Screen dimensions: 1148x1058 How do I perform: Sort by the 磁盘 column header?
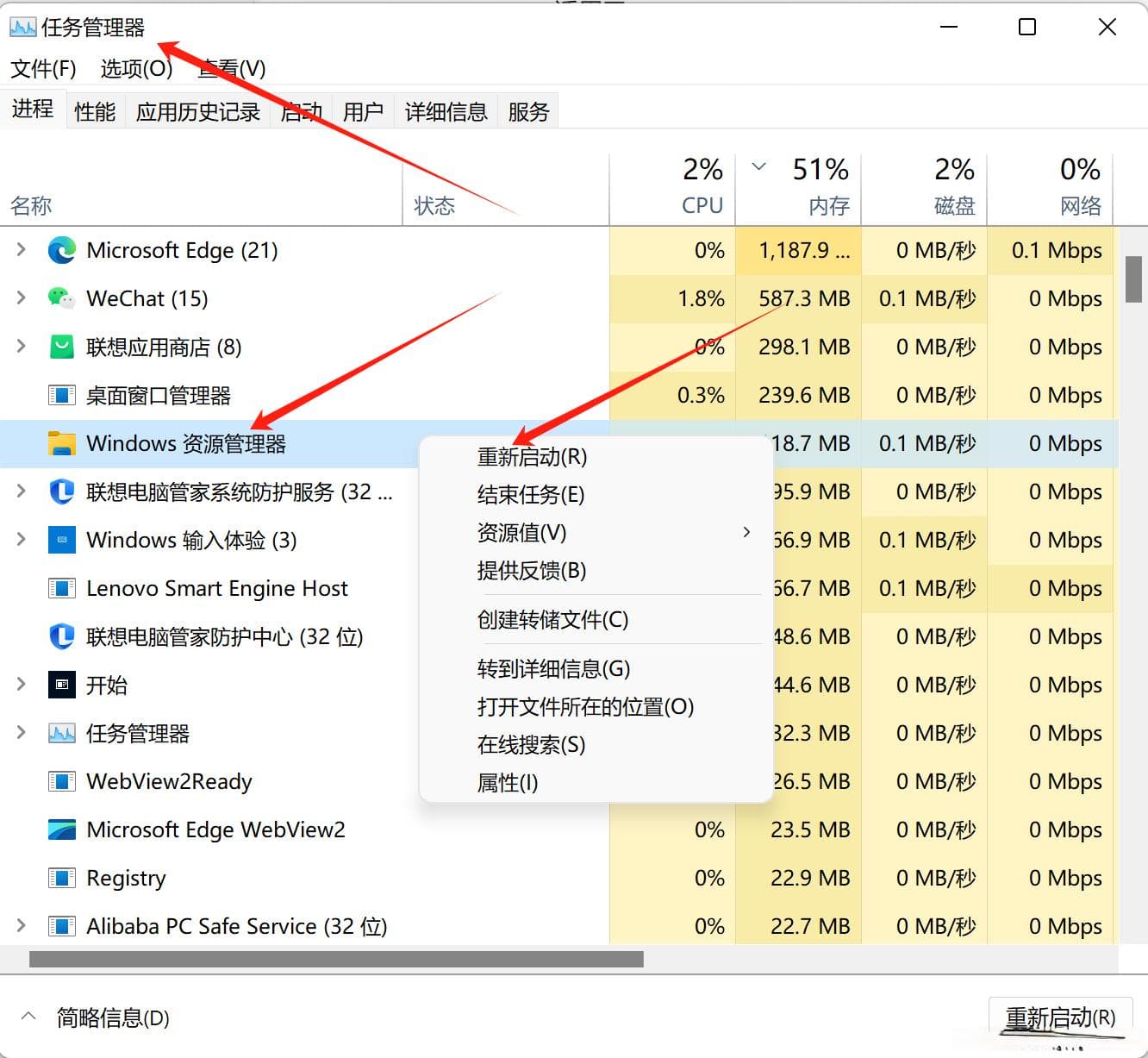[924, 189]
